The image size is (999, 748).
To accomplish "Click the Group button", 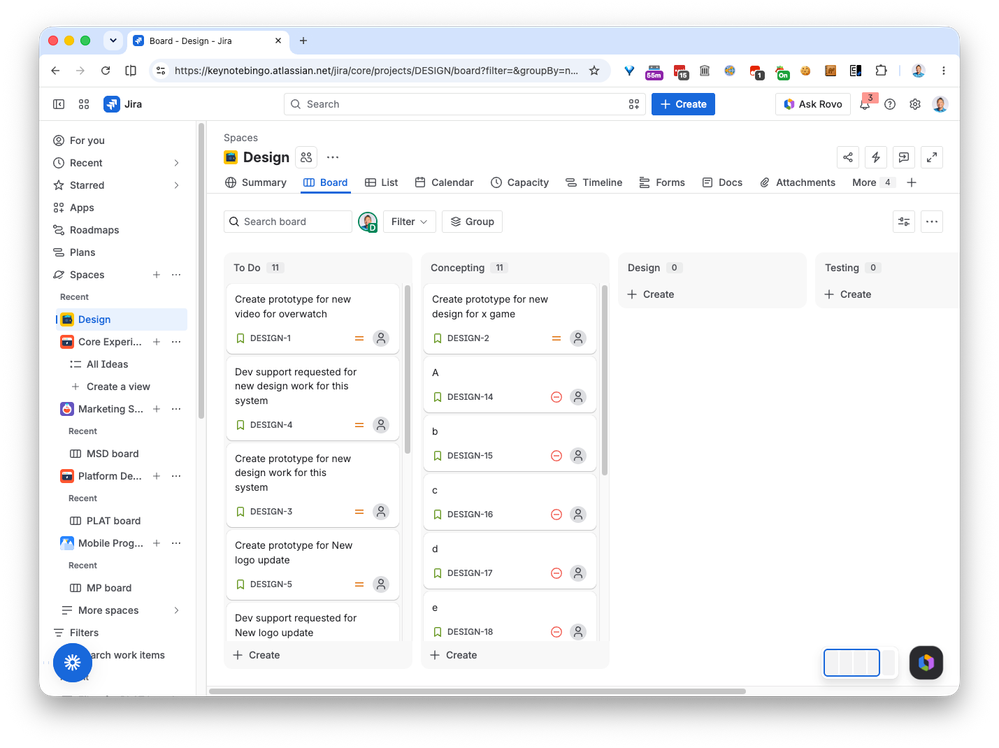I will click(472, 222).
